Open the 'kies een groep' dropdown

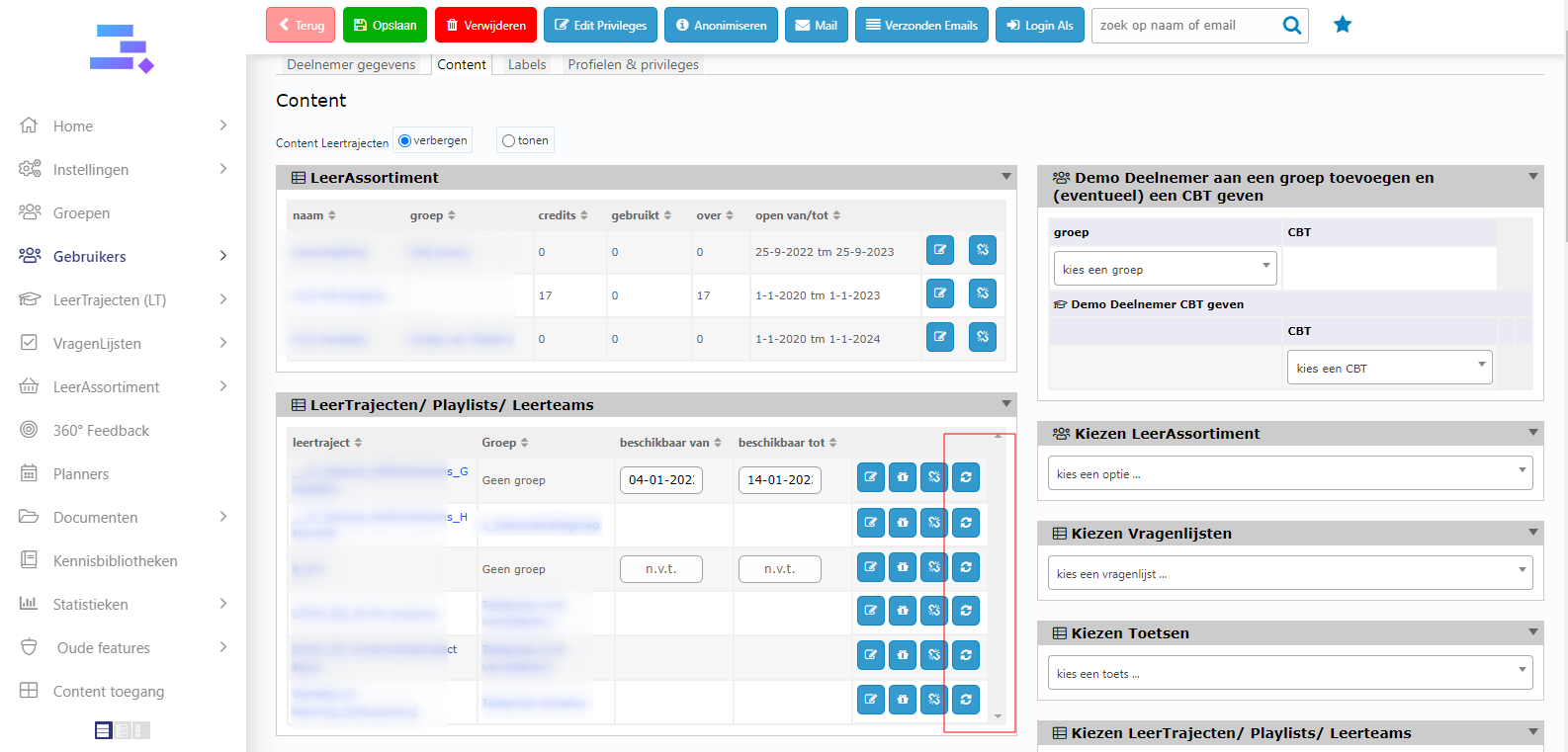pos(1165,269)
